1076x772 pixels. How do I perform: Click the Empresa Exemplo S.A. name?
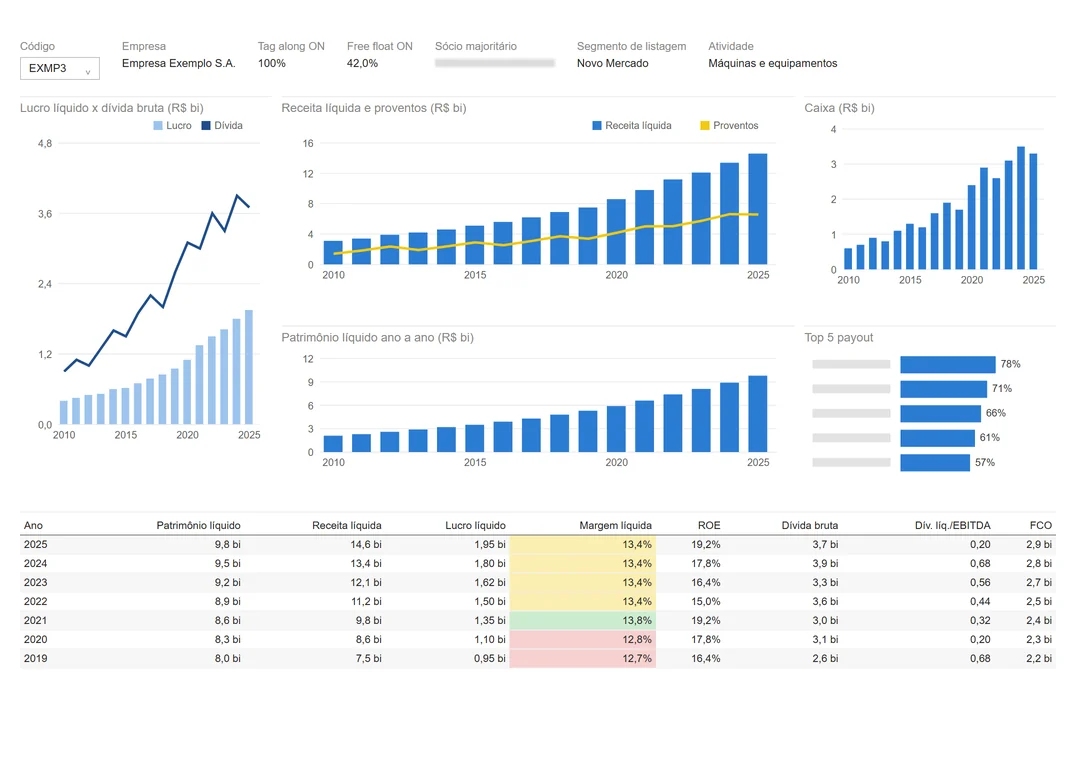pos(178,64)
